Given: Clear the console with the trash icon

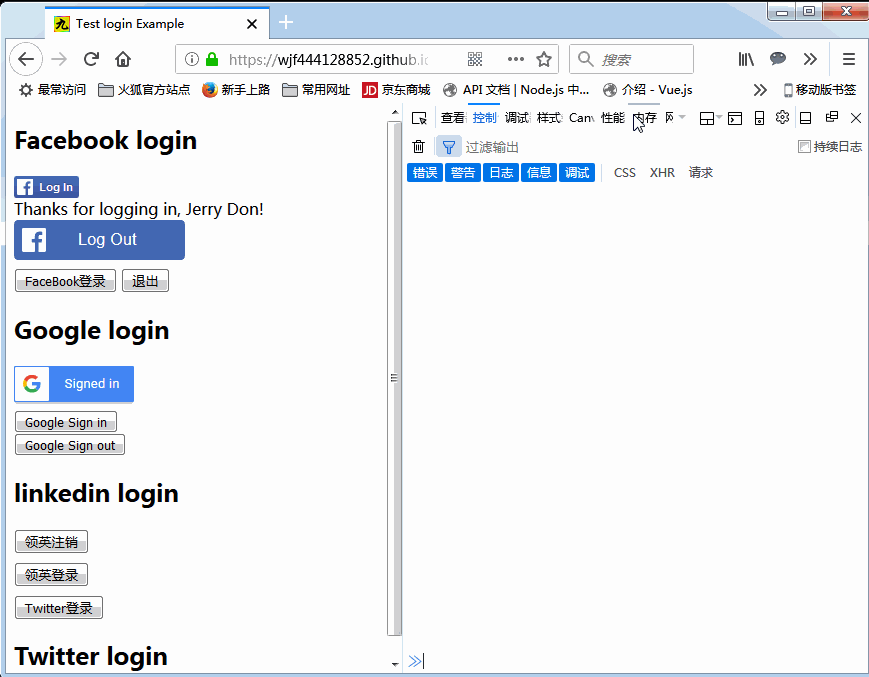Looking at the screenshot, I should click(x=417, y=145).
